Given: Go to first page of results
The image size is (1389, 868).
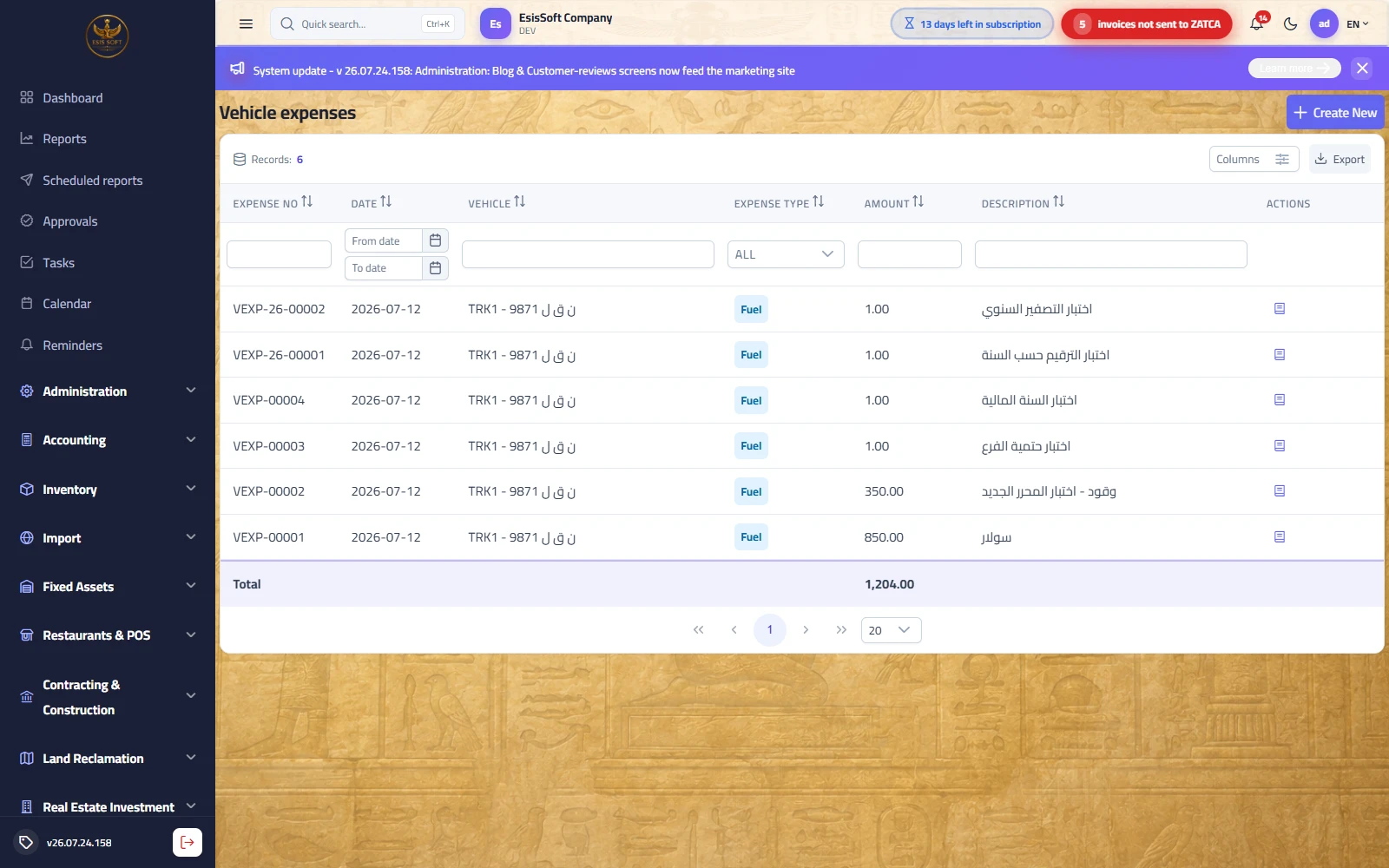Looking at the screenshot, I should (698, 630).
